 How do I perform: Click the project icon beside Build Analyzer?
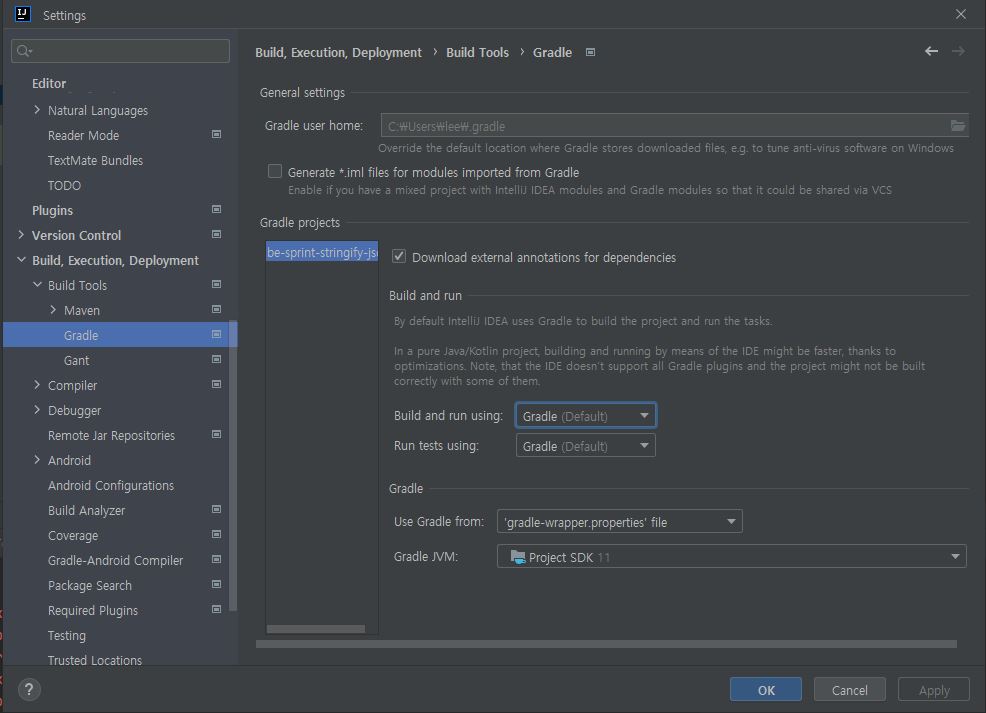tap(216, 509)
